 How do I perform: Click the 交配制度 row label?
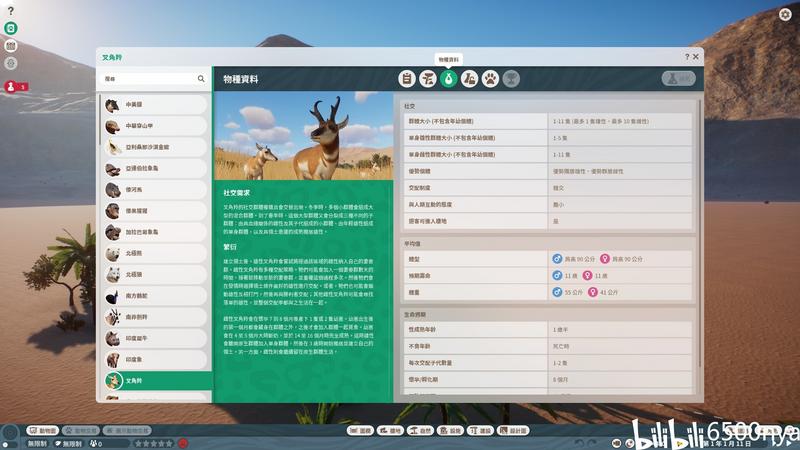tap(419, 188)
